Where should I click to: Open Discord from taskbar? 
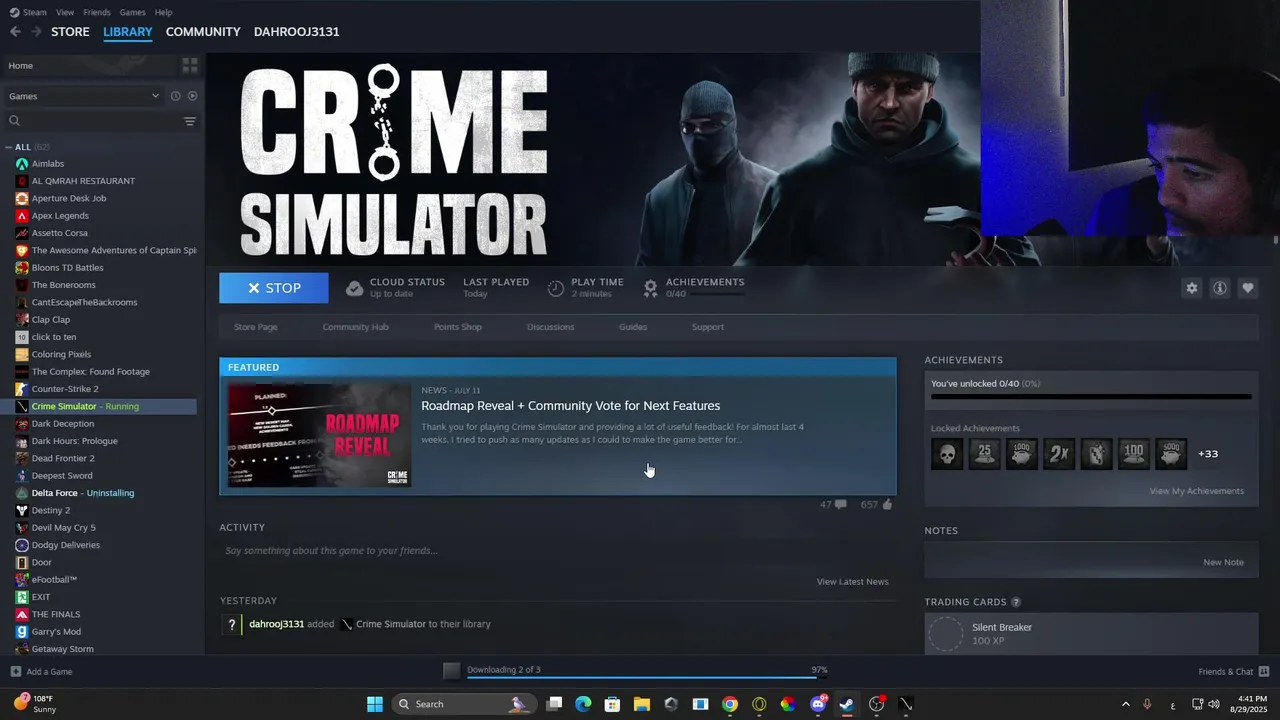818,704
